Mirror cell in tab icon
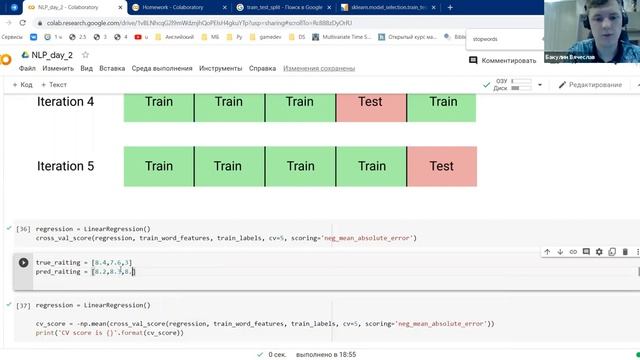Viewport: 640px width, 360px height. pos(612,252)
